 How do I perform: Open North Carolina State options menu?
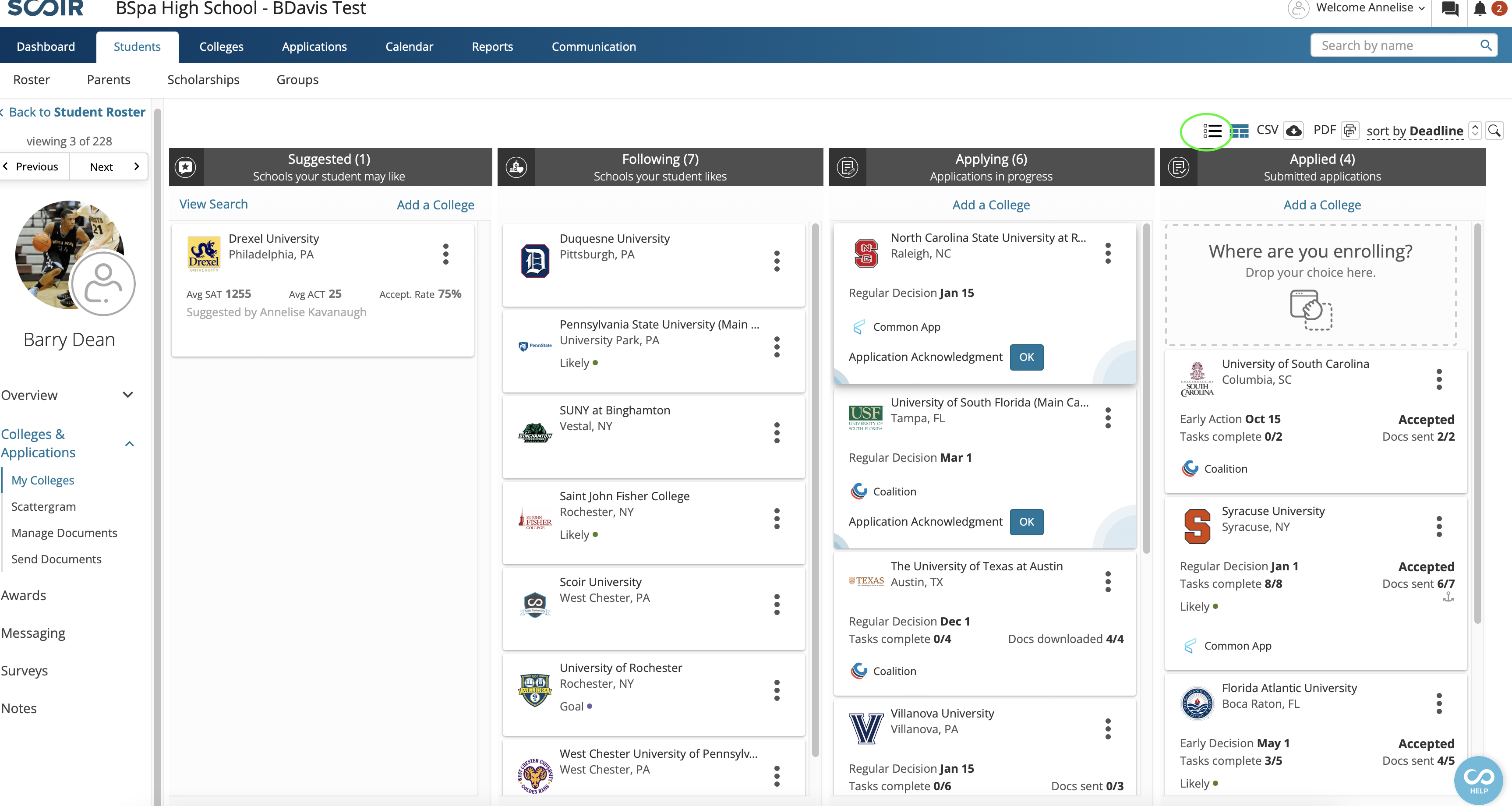point(1108,254)
